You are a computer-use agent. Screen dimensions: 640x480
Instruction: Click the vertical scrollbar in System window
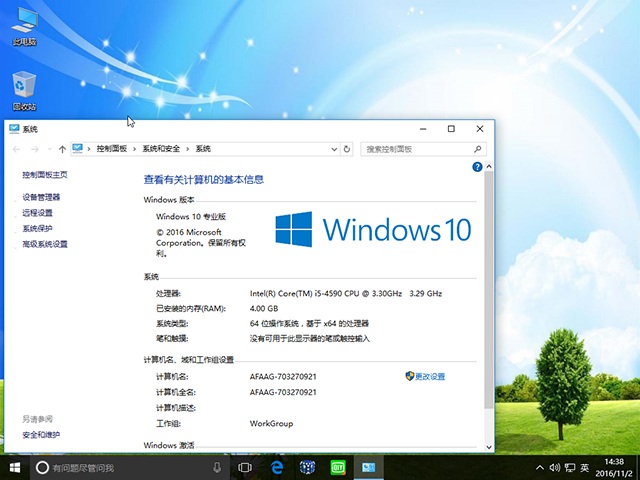(x=488, y=300)
